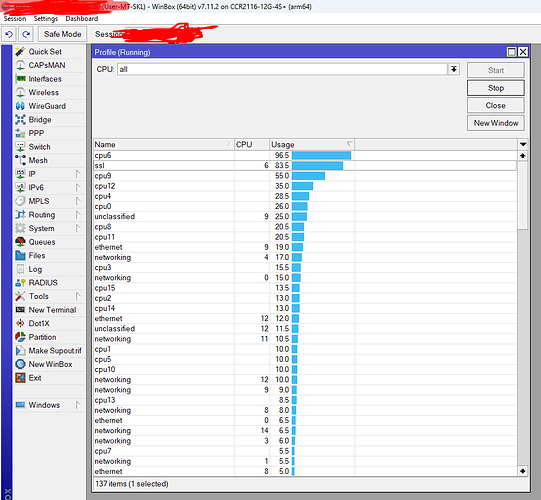The width and height of the screenshot is (541, 500).
Task: Open the table columns dropdown arrow
Action: [x=523, y=145]
